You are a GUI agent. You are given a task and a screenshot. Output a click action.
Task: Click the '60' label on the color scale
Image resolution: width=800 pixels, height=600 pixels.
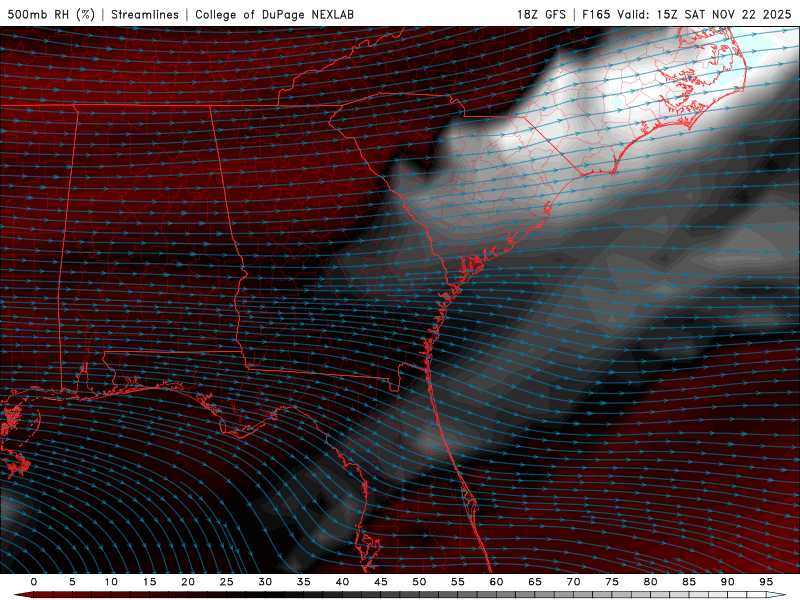tap(496, 582)
